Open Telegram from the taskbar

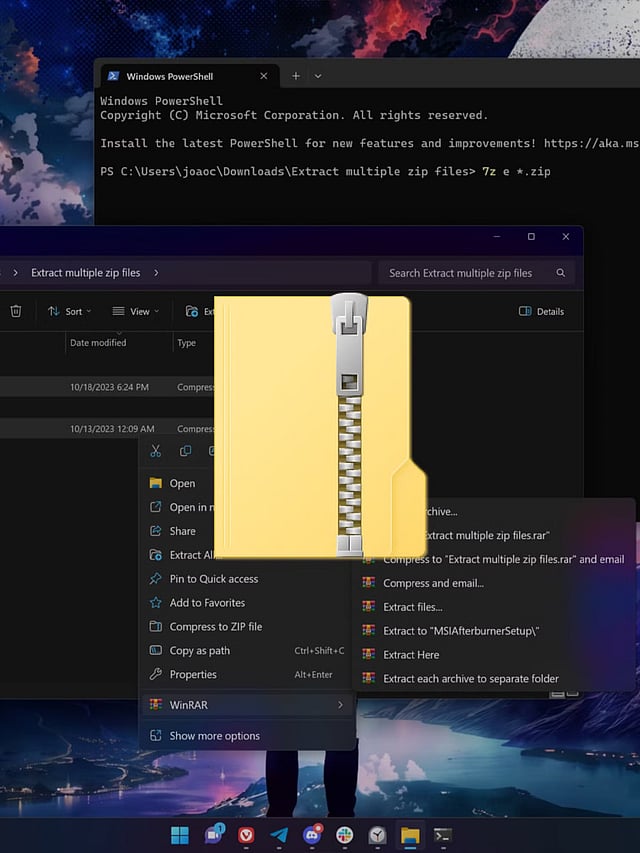tap(279, 835)
